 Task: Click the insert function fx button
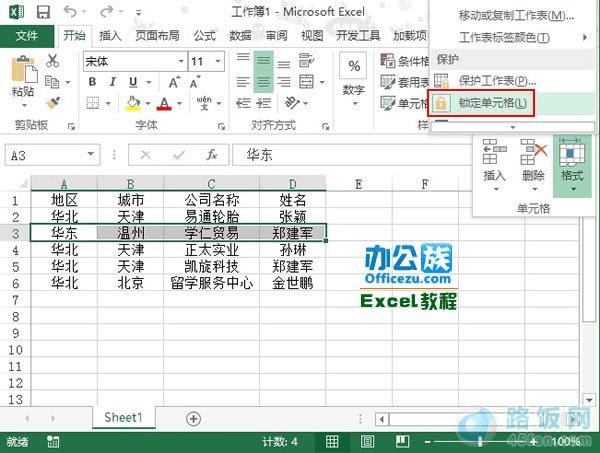point(212,155)
